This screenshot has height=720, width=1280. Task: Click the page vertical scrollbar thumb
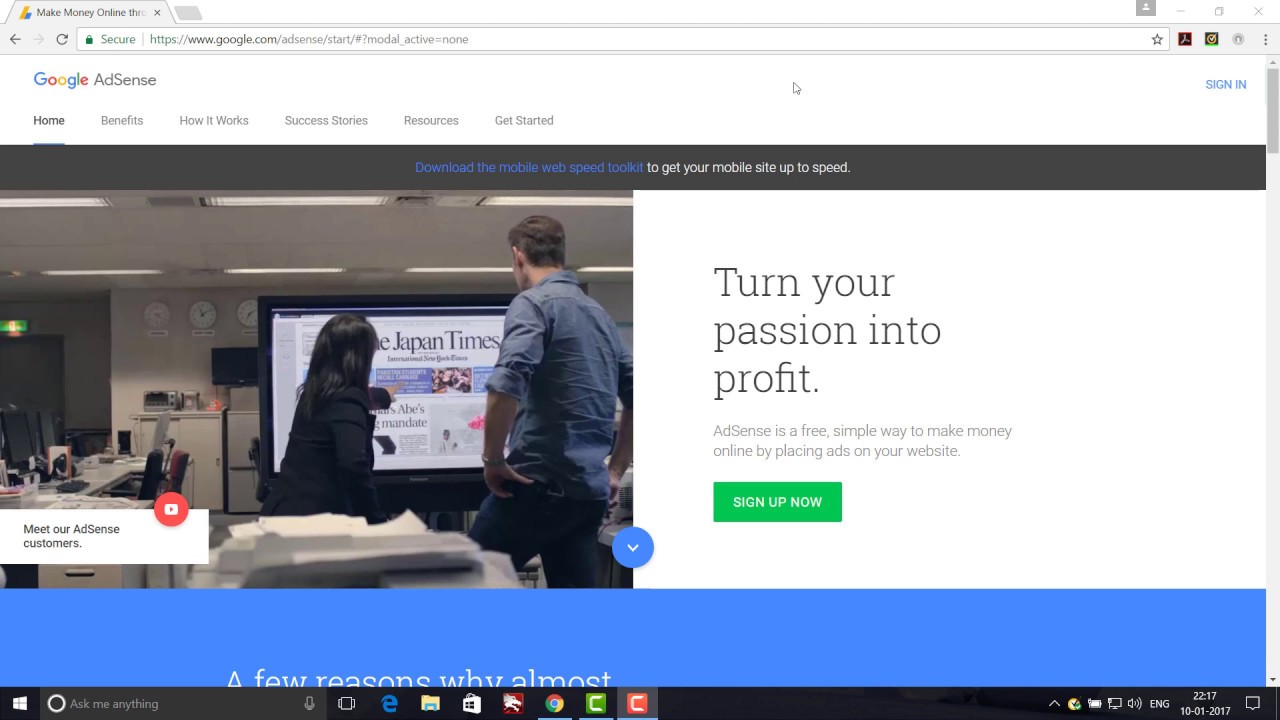click(x=1273, y=111)
